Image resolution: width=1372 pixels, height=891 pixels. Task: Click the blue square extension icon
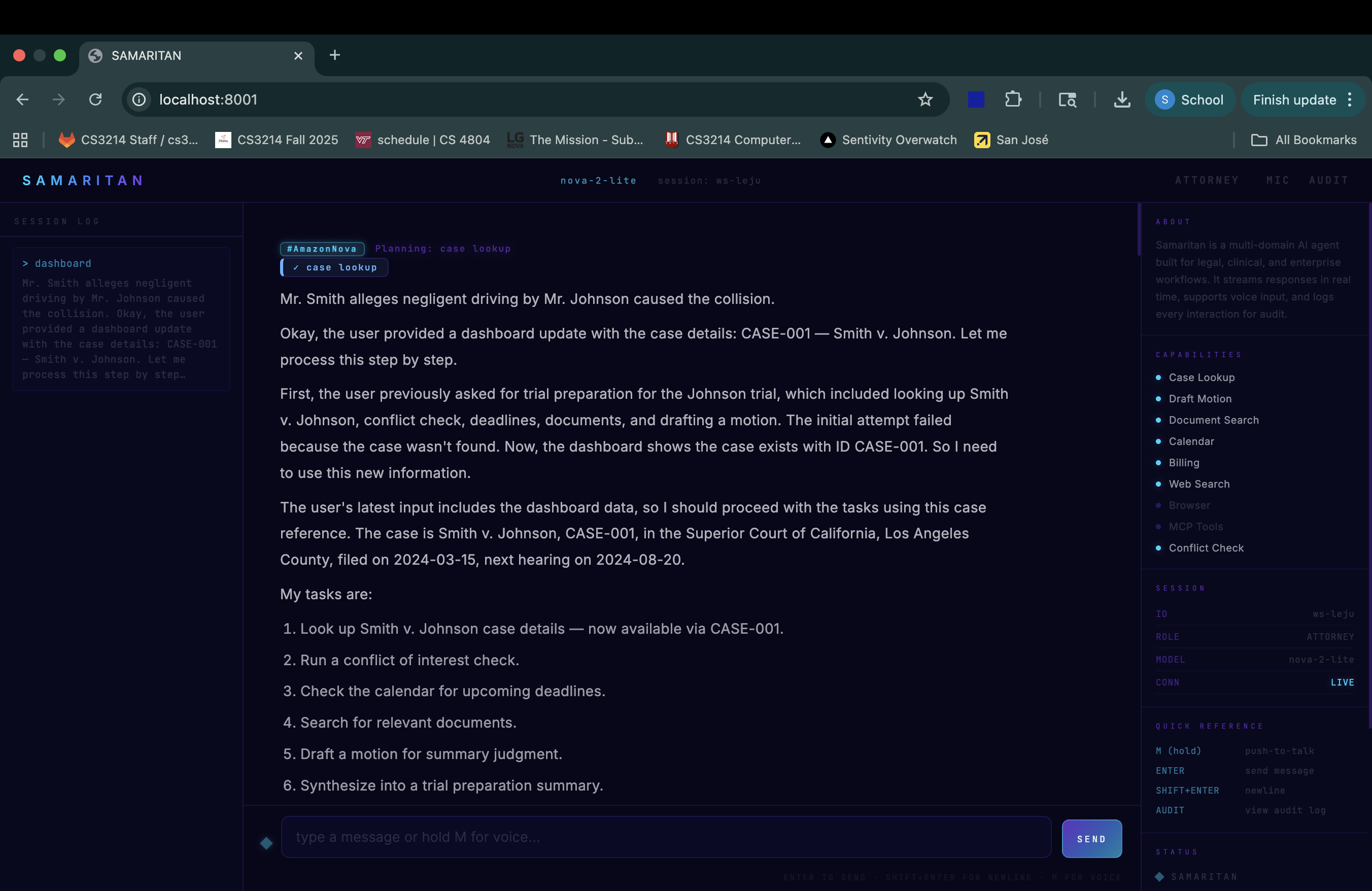[975, 99]
